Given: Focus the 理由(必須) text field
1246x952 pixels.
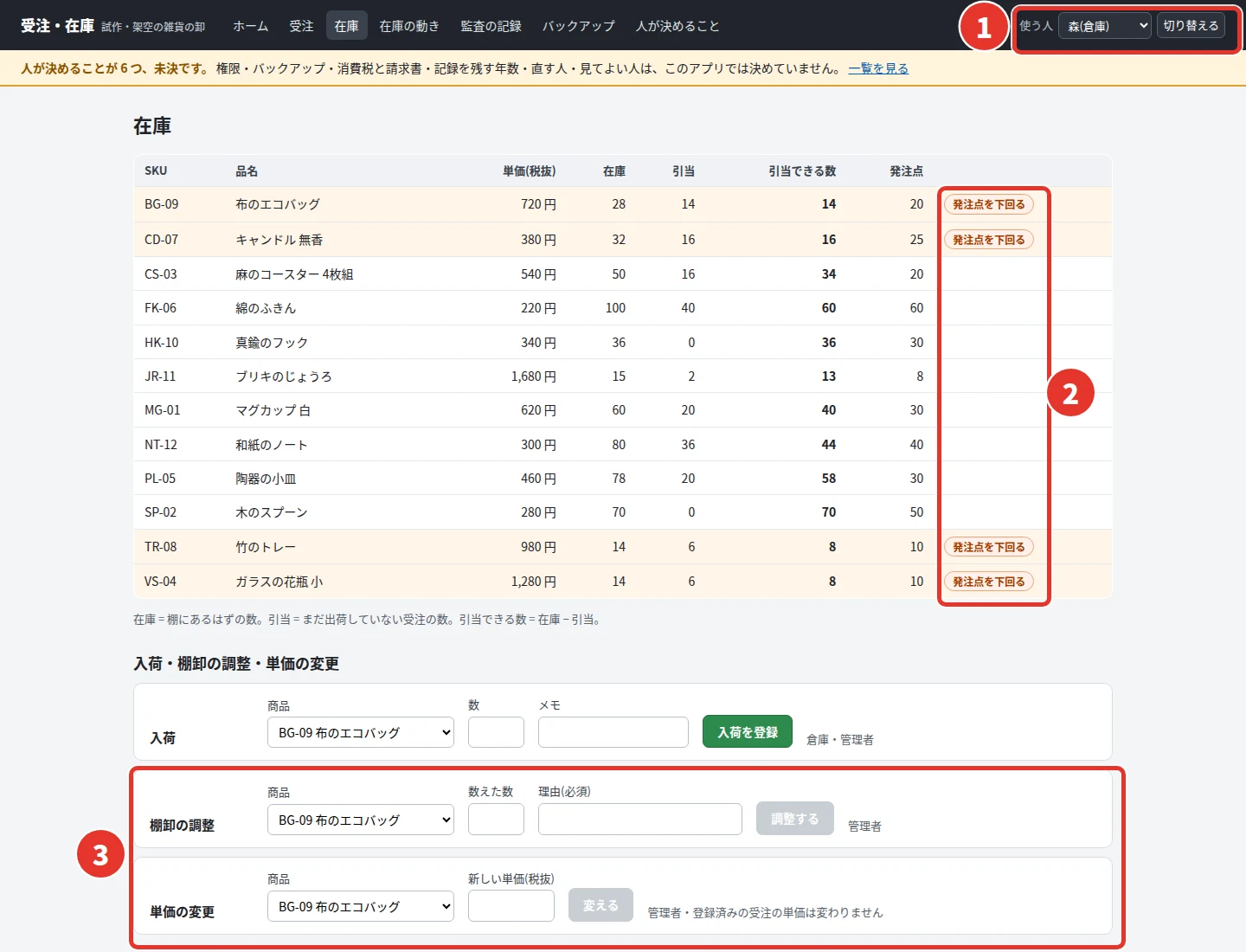Looking at the screenshot, I should coord(640,820).
